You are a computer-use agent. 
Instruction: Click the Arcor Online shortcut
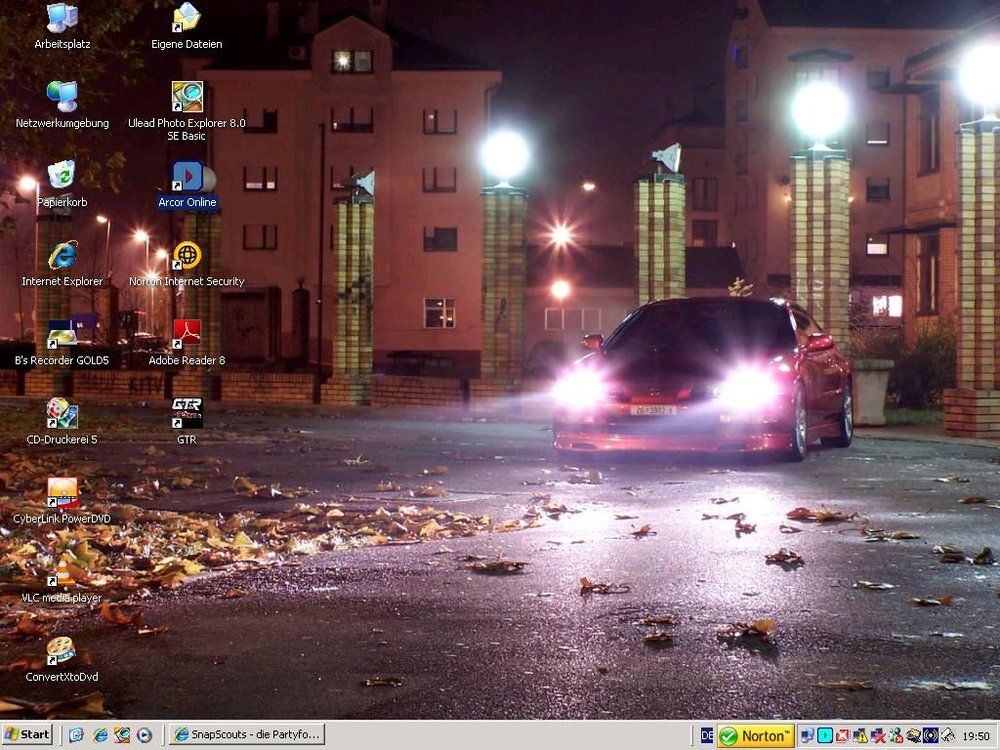[x=187, y=177]
